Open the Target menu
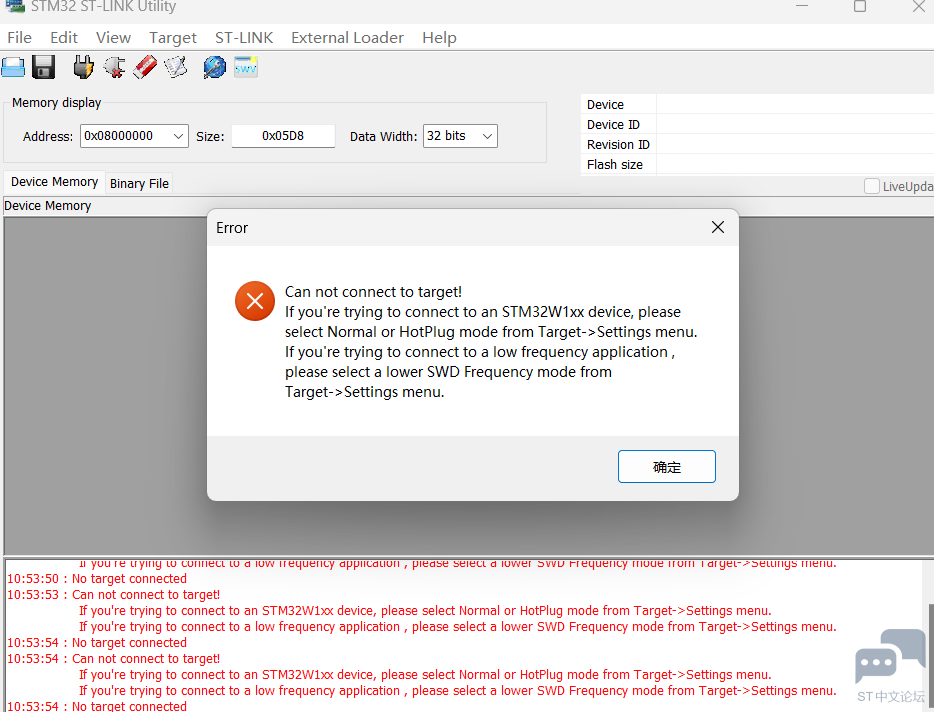 click(x=173, y=38)
